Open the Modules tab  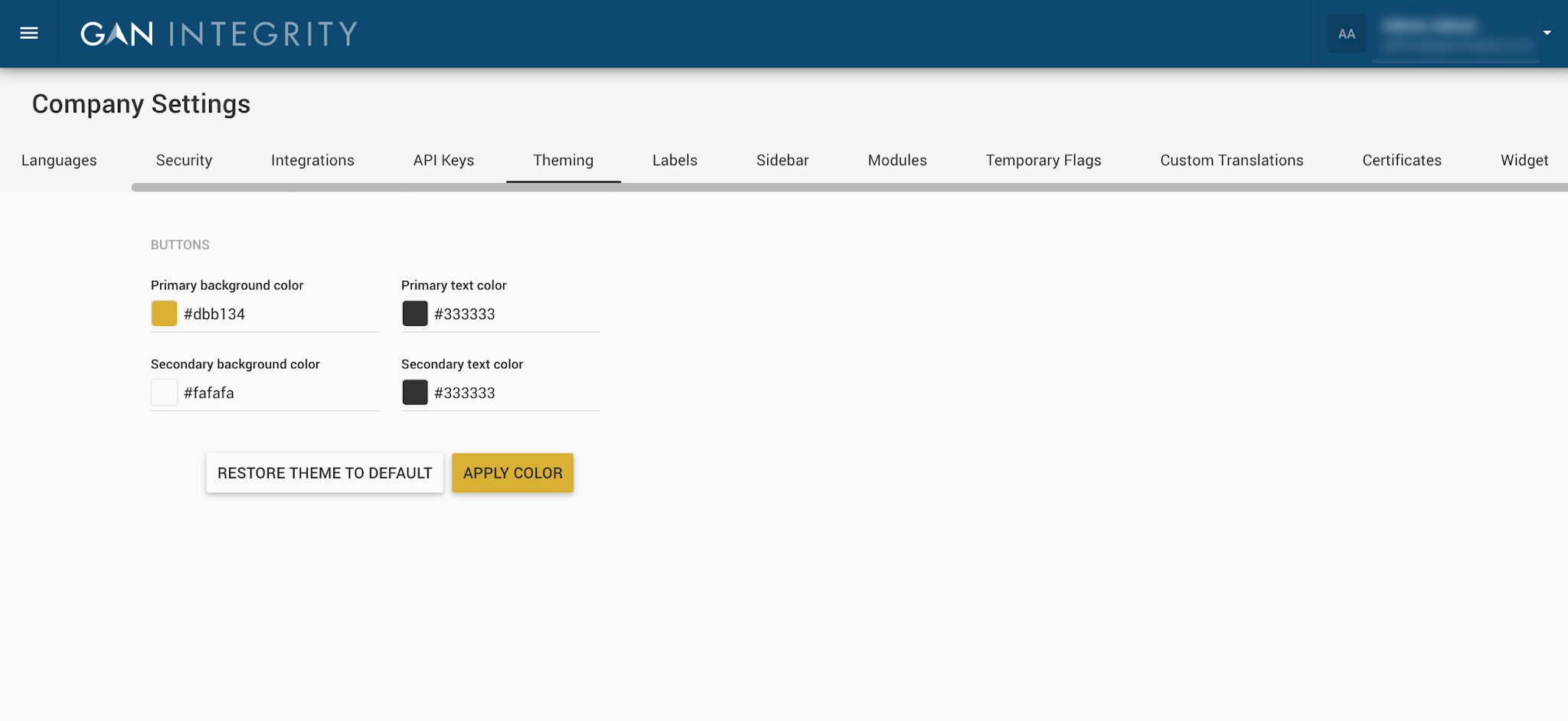click(897, 160)
